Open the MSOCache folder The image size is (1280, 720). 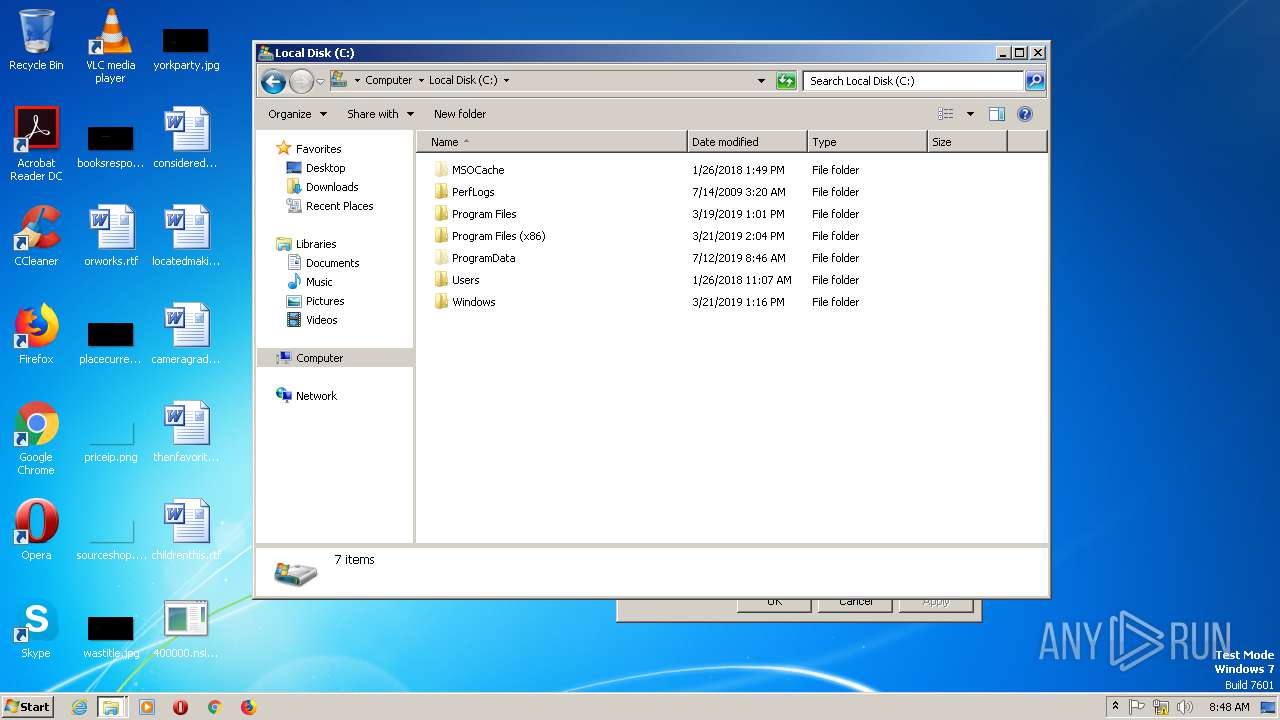point(478,170)
